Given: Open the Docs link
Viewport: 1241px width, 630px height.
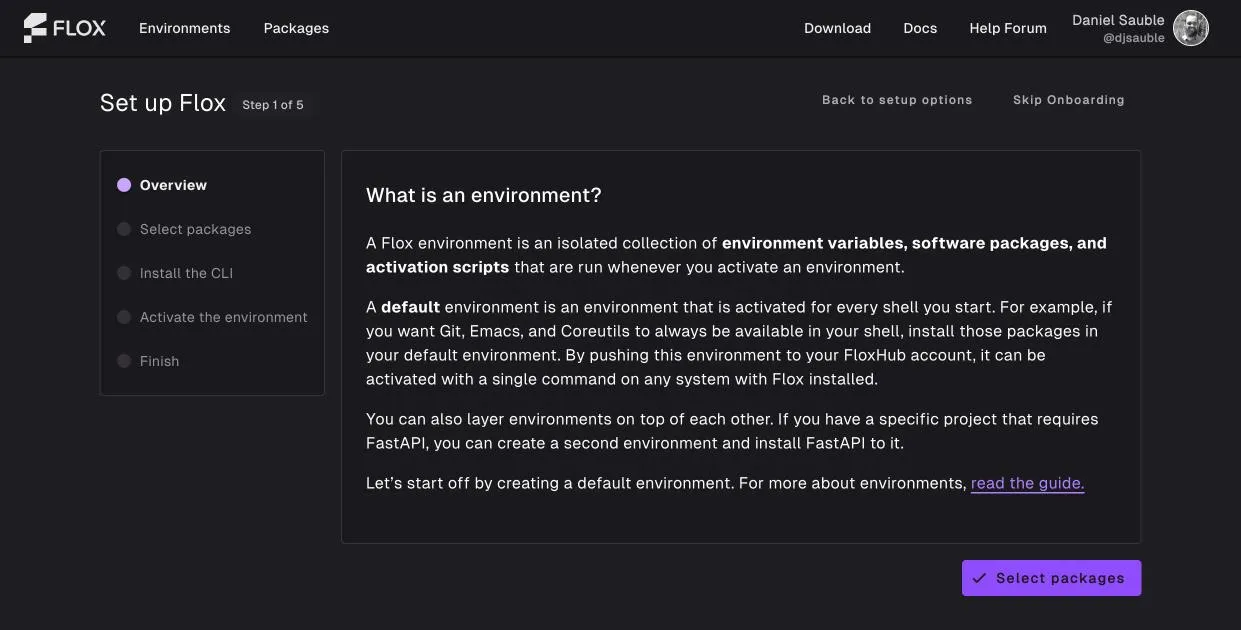Looking at the screenshot, I should point(920,28).
